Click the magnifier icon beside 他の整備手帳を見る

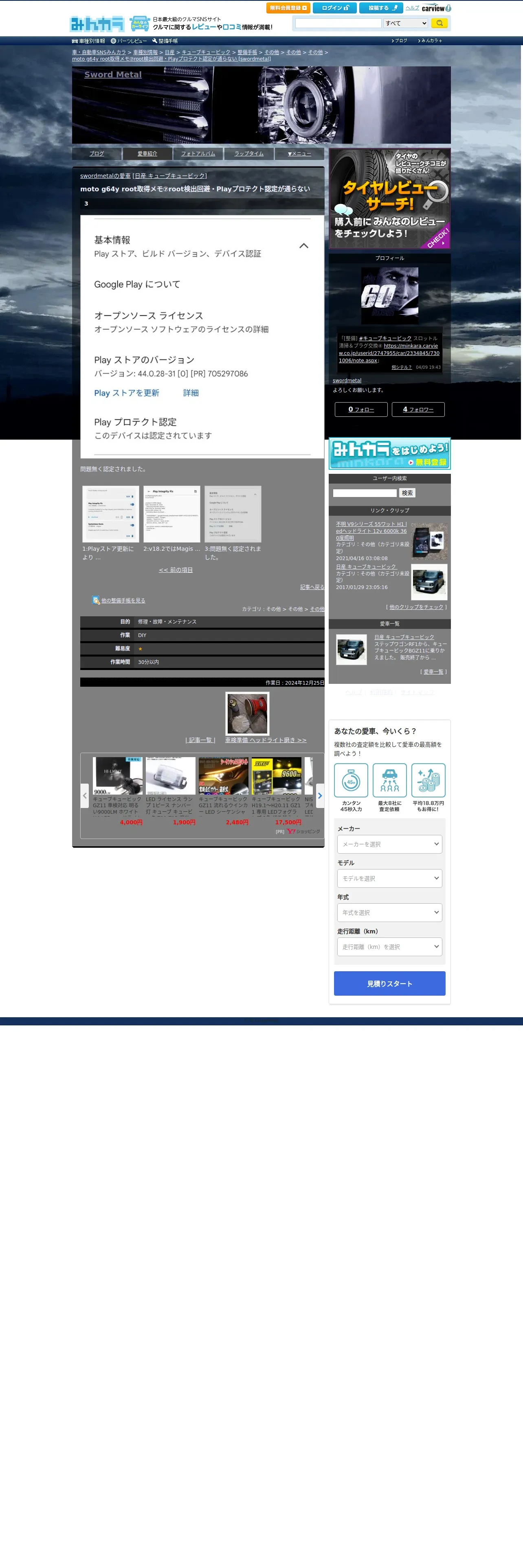coord(96,600)
